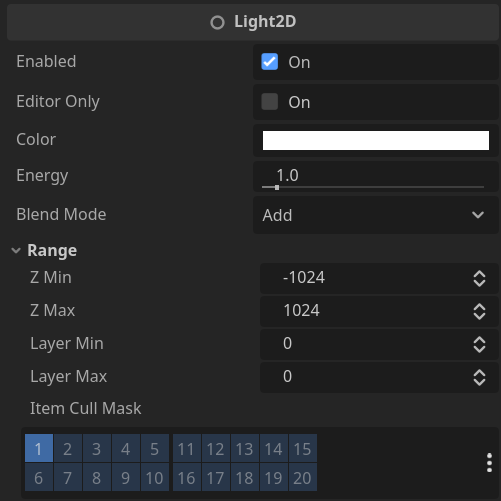Click the Z Min stepper arrows

479,279
